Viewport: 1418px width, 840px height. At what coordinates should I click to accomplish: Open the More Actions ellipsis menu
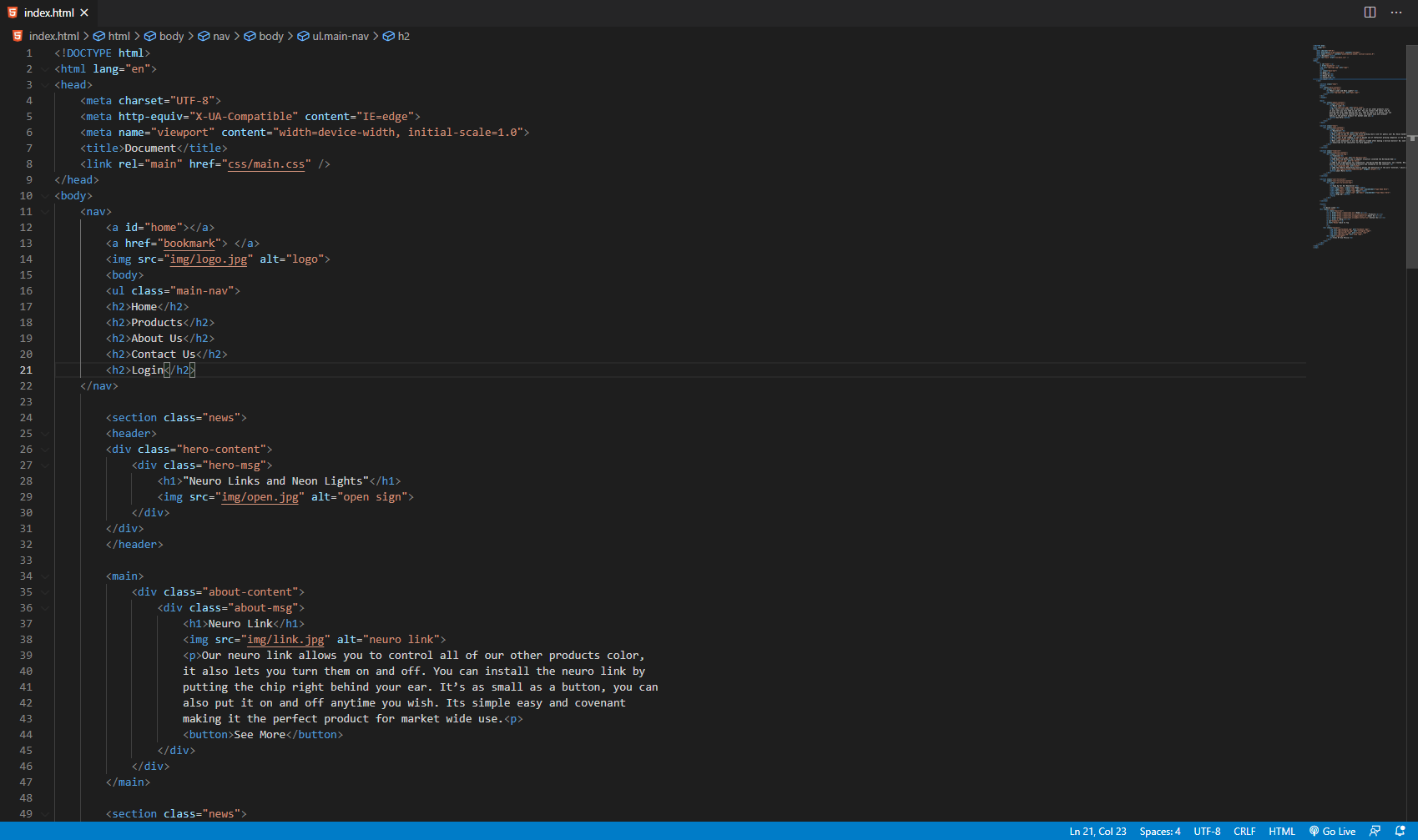(1396, 13)
